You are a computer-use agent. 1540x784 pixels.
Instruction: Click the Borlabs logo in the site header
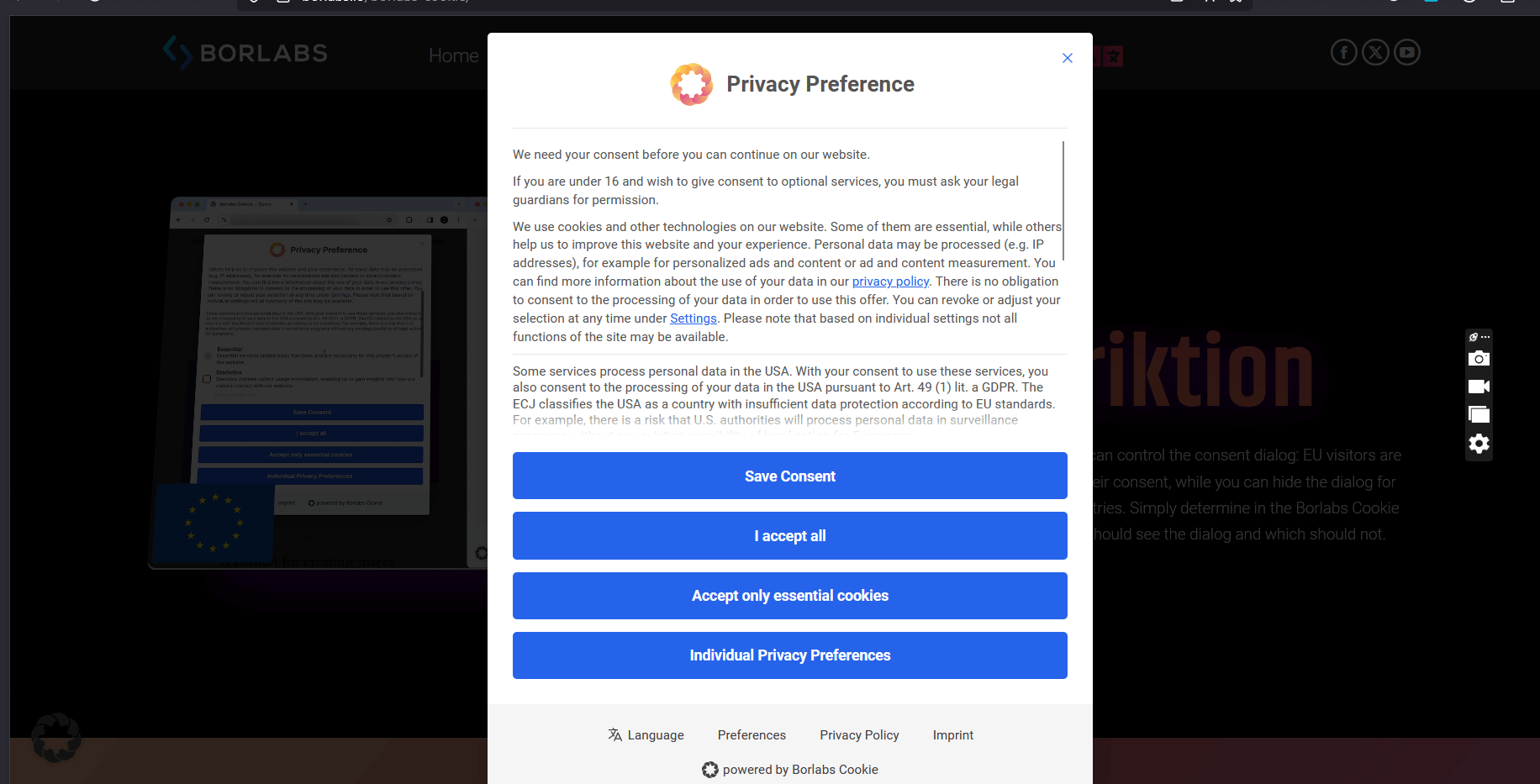pyautogui.click(x=245, y=53)
